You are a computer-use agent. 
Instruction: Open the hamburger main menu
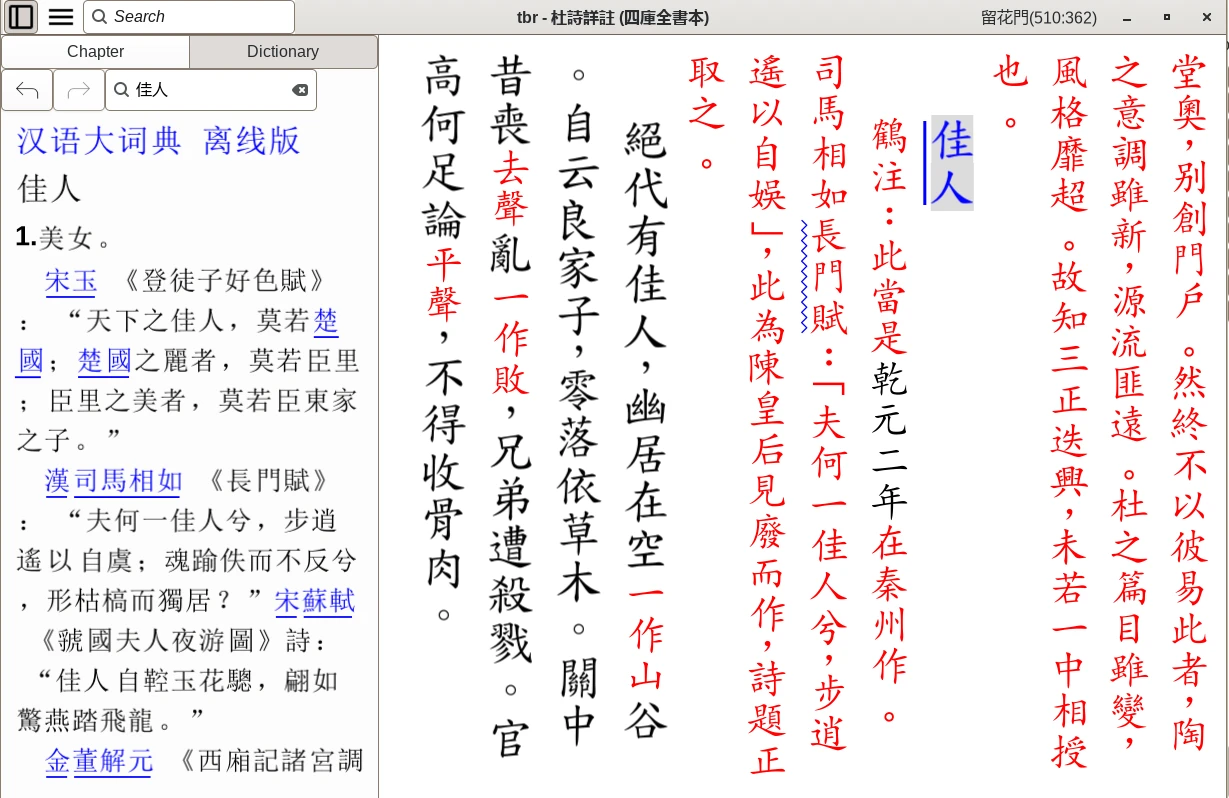pyautogui.click(x=61, y=17)
